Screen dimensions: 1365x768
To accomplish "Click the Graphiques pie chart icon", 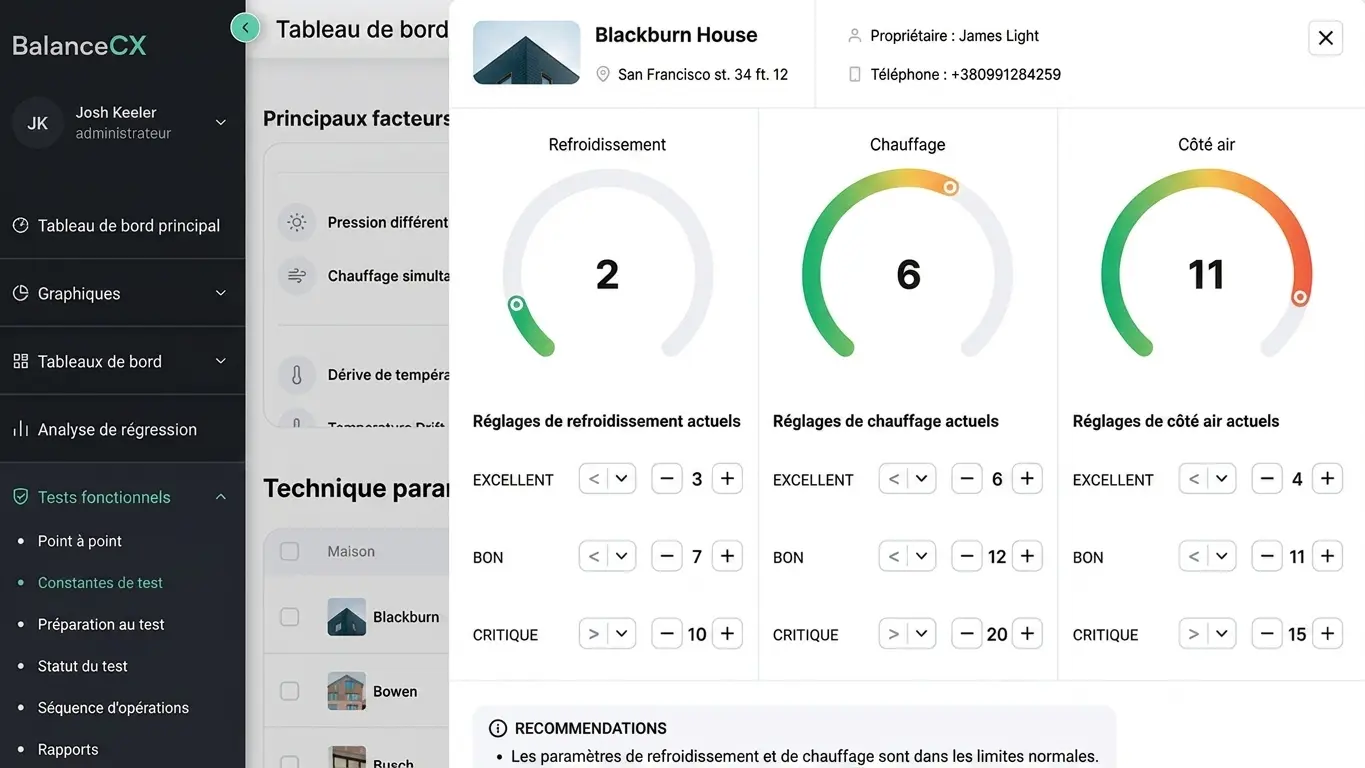I will coord(20,293).
